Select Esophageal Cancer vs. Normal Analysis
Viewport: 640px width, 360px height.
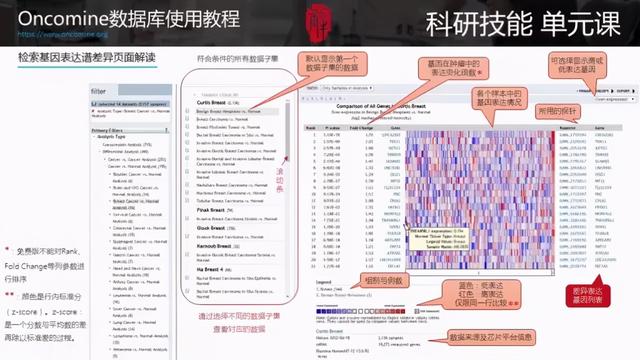[x=140, y=244]
